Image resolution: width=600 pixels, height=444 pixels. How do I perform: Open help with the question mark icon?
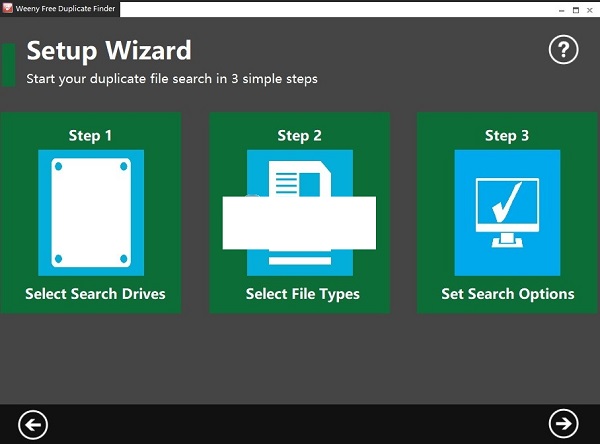pyautogui.click(x=563, y=50)
